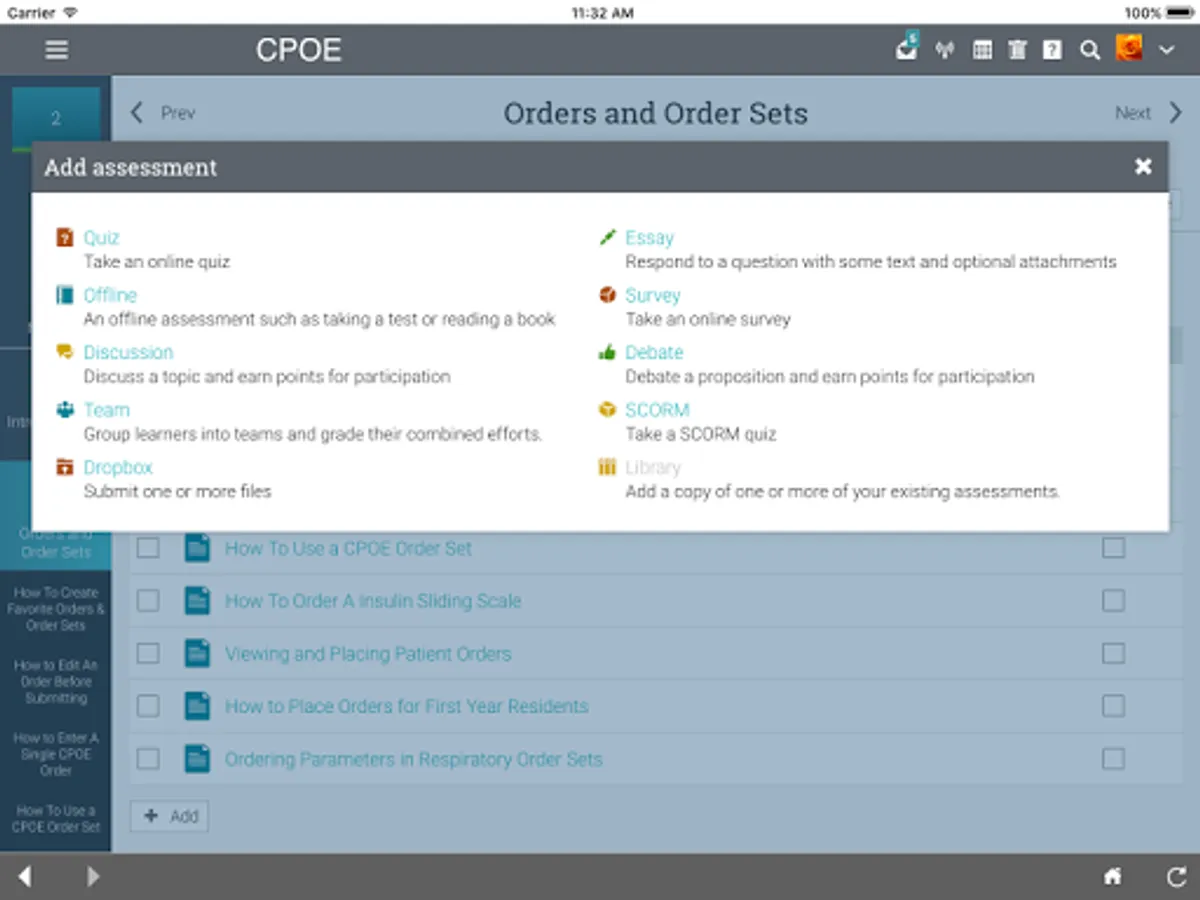Expand the user menu chevron
1200x900 pixels.
pos(1166,50)
